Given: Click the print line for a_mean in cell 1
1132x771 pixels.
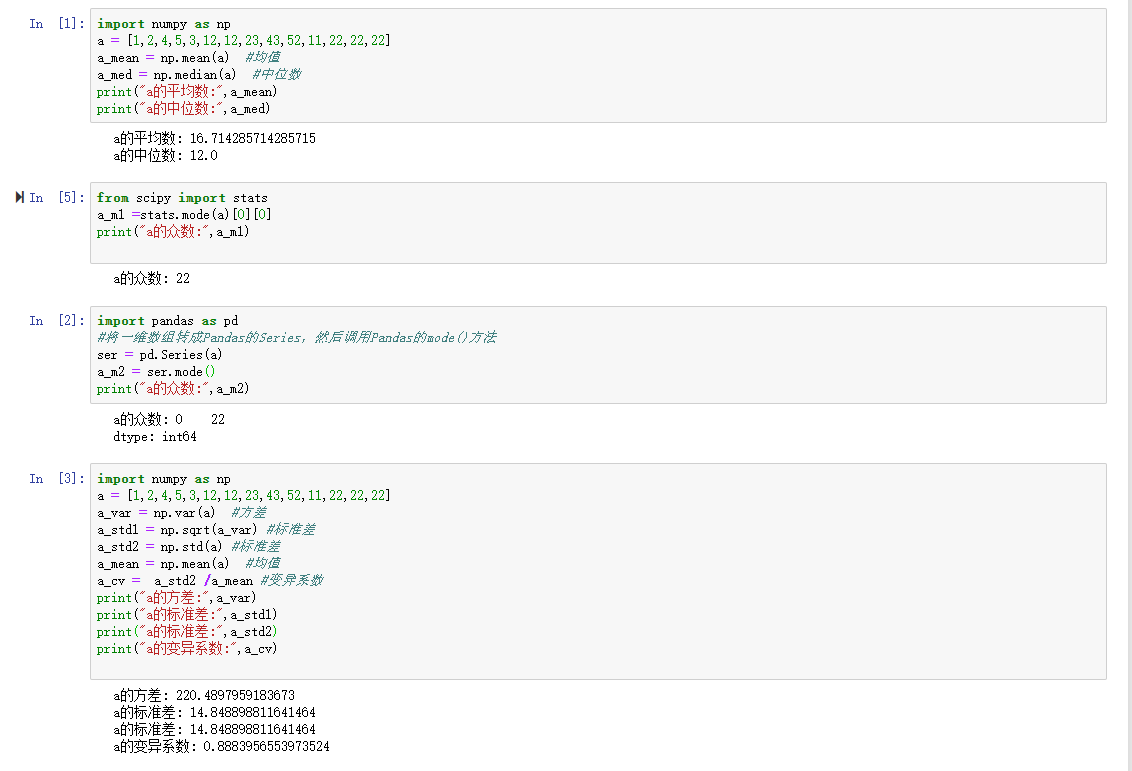Looking at the screenshot, I should point(187,92).
